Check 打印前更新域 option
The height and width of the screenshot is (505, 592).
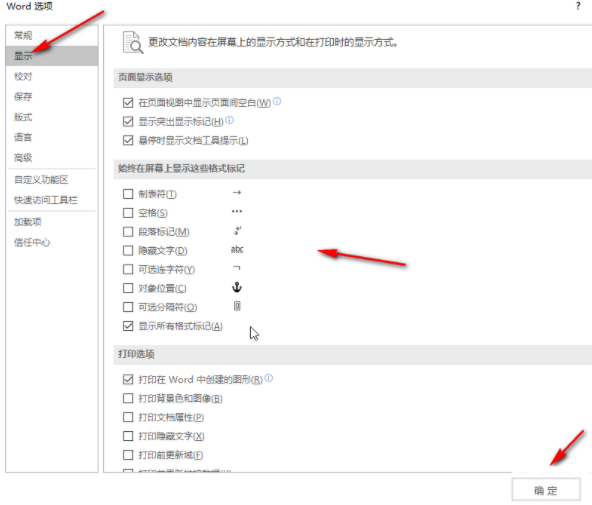point(128,455)
